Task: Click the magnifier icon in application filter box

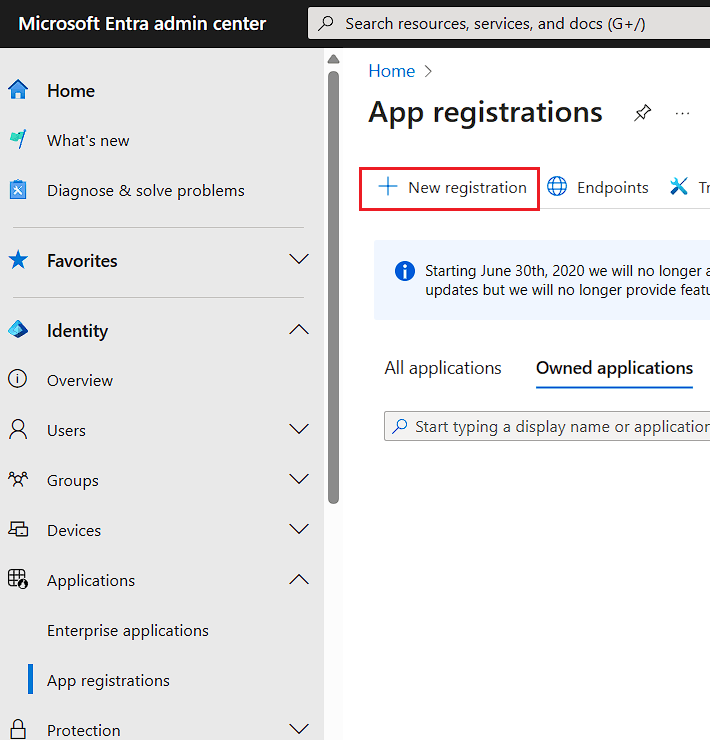Action: 400,426
